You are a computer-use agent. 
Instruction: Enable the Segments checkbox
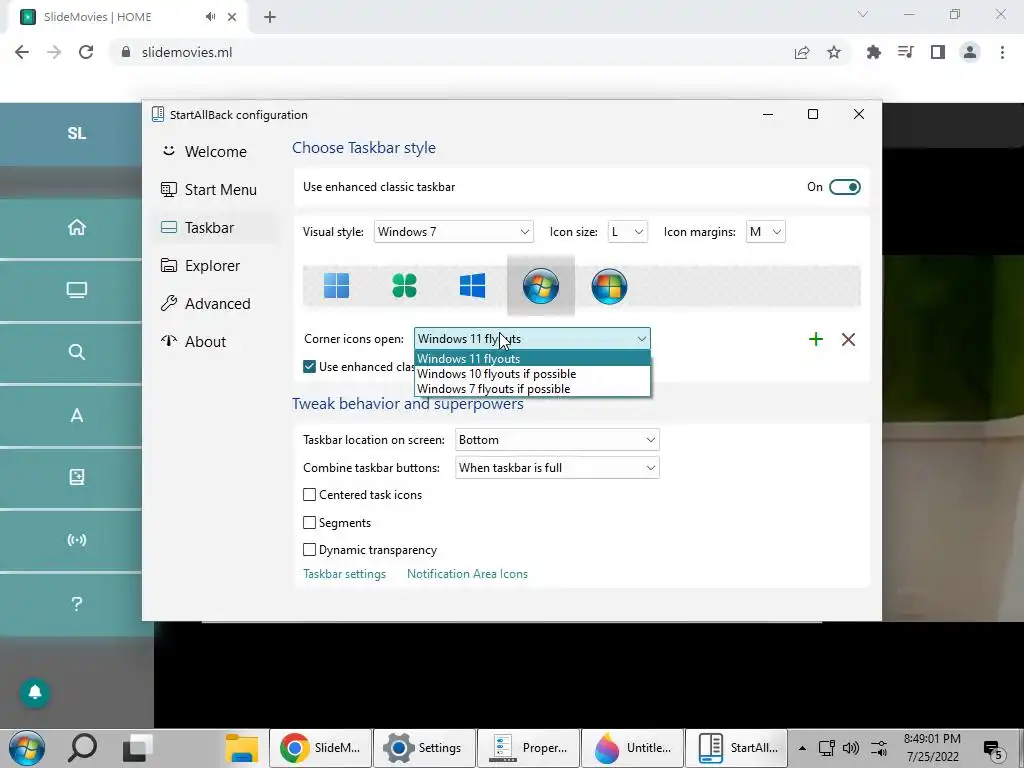[310, 522]
